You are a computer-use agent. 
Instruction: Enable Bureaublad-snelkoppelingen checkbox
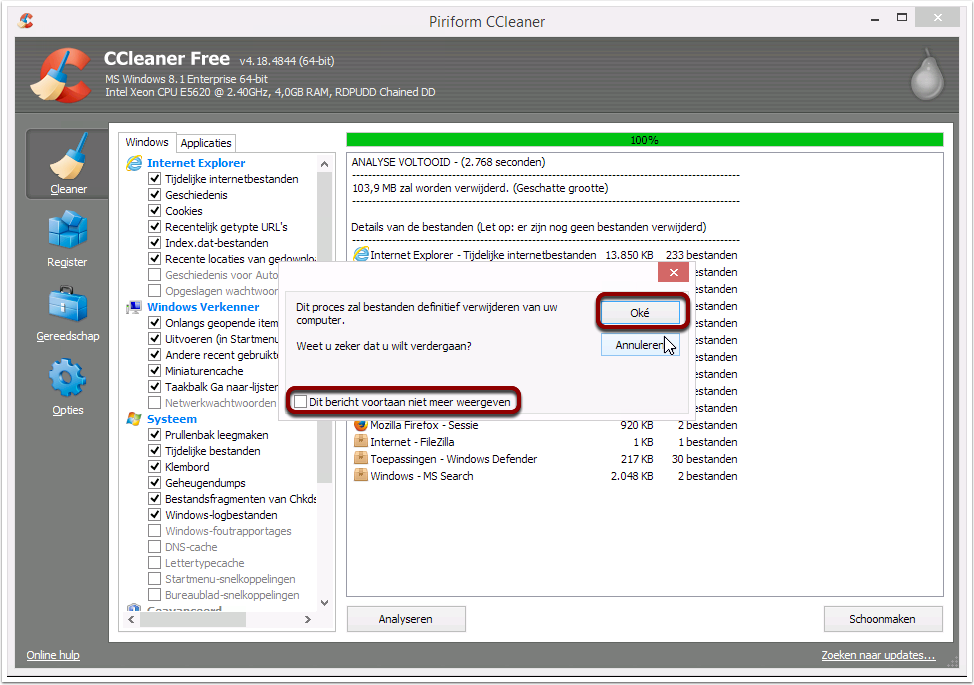coord(155,594)
